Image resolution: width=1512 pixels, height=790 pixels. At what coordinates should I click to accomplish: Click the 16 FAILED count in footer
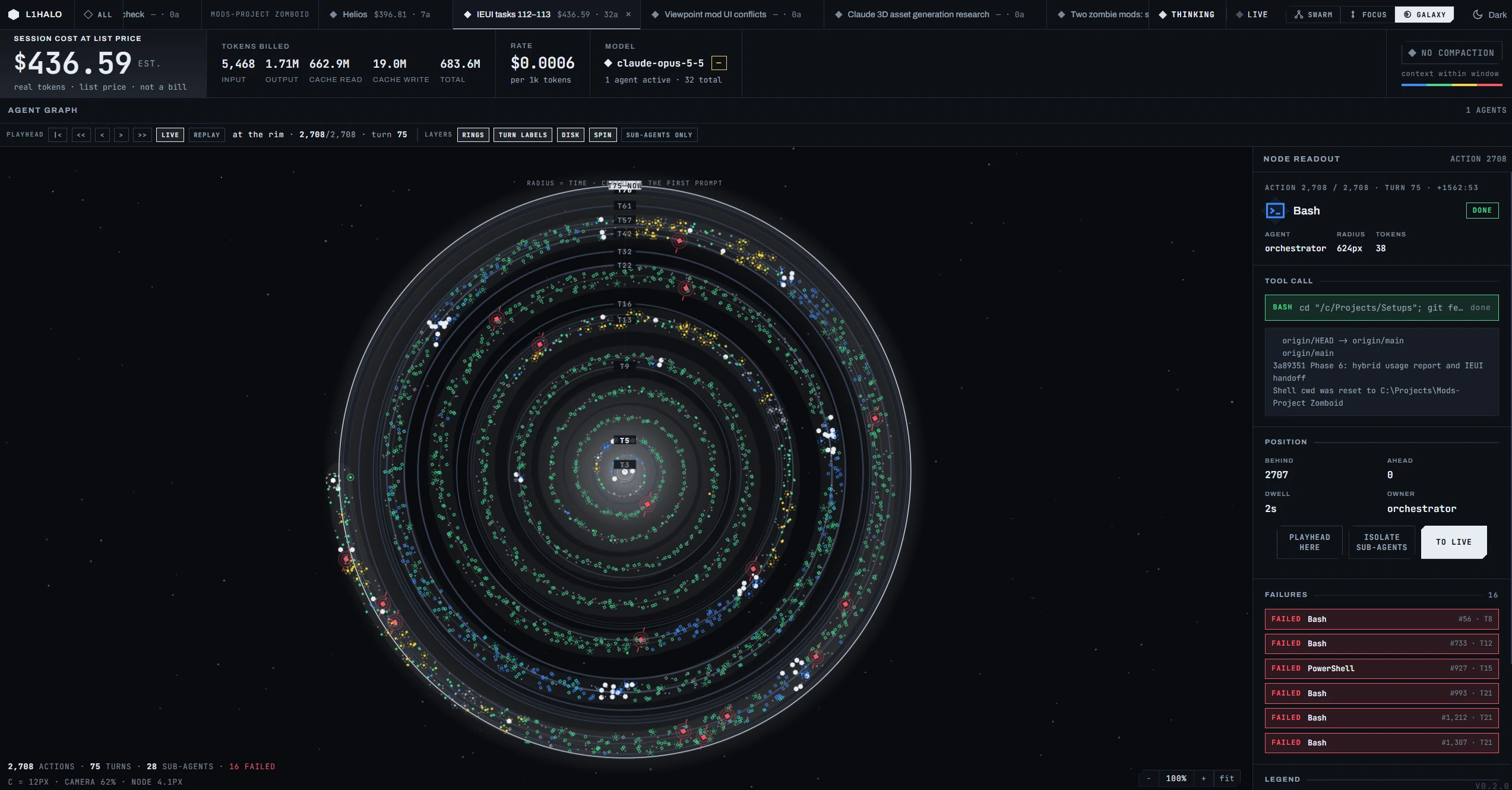pos(252,767)
